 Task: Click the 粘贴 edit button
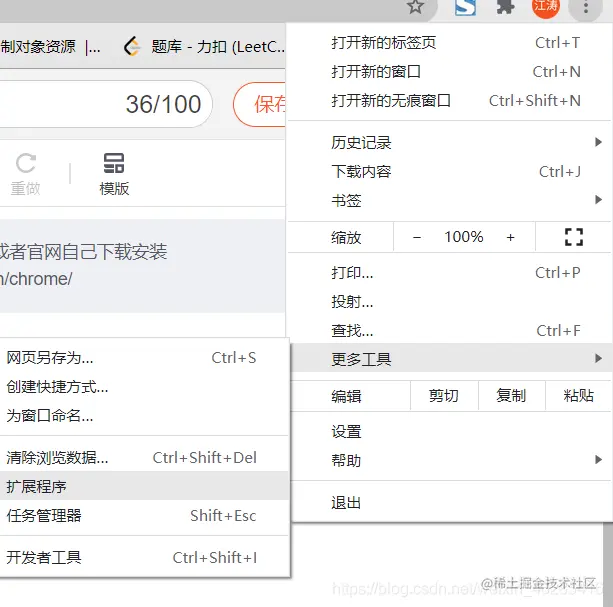578,396
